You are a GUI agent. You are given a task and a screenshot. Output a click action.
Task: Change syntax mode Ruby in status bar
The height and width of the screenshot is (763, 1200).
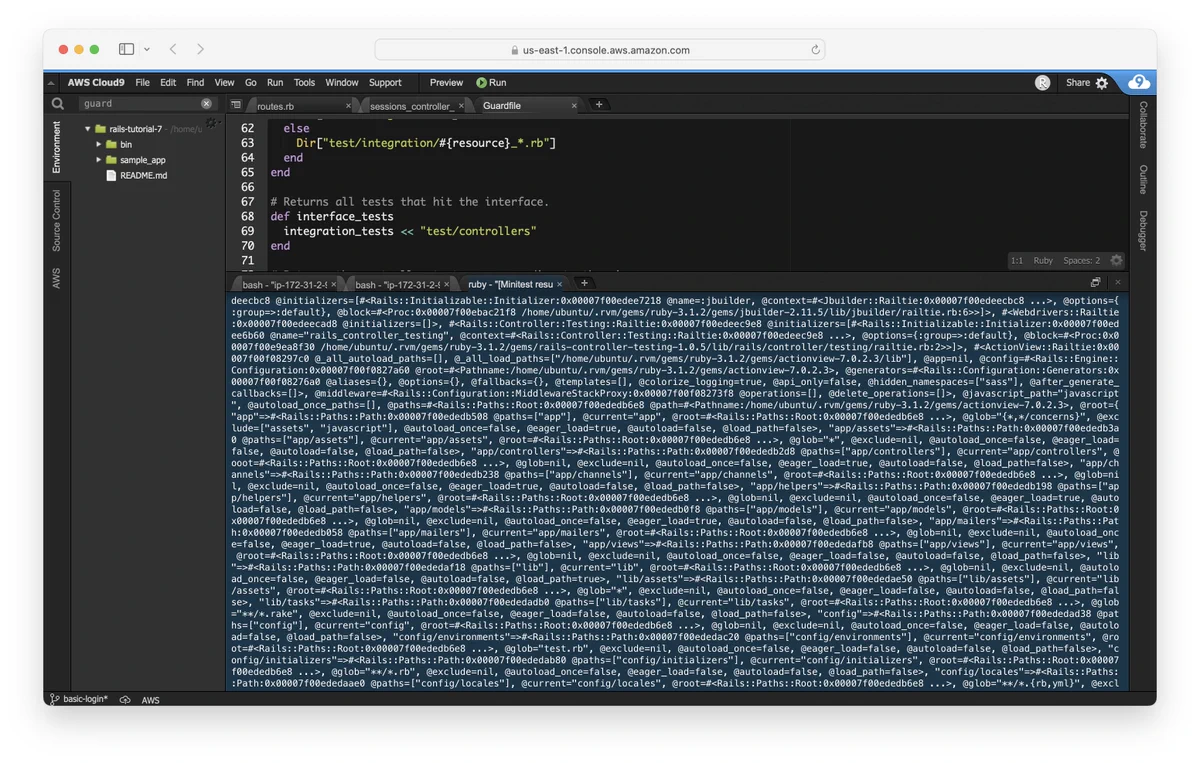[x=1043, y=260]
